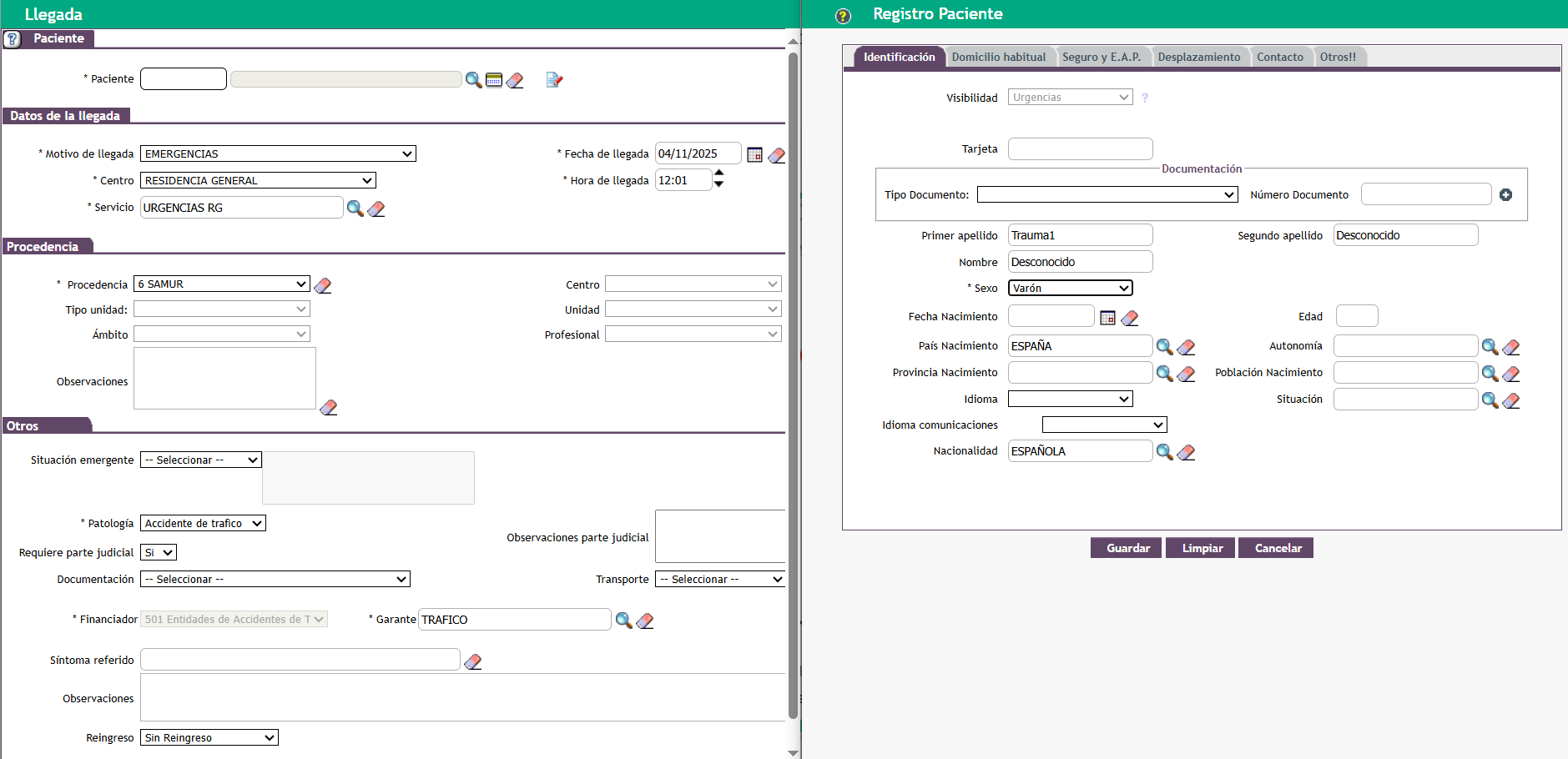Click the Cancelar button
The width and height of the screenshot is (1568, 759).
click(1278, 549)
